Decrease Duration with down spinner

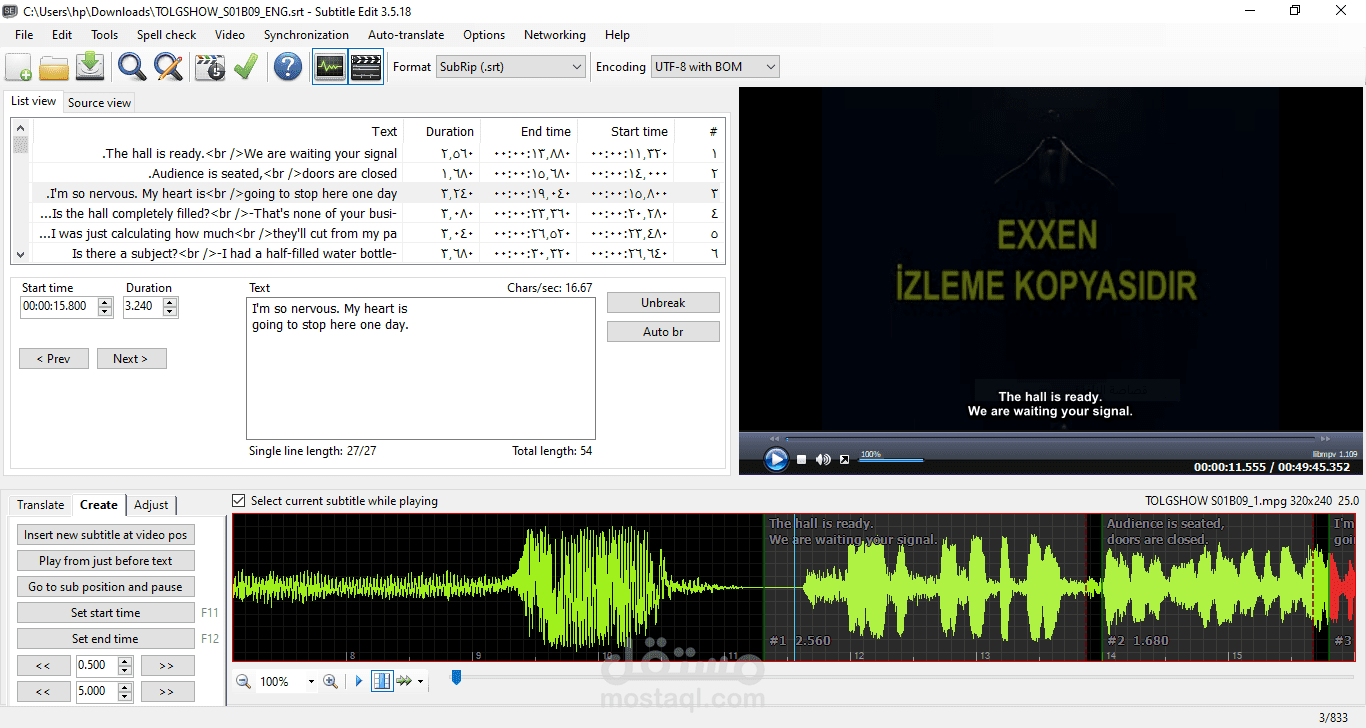[x=170, y=311]
